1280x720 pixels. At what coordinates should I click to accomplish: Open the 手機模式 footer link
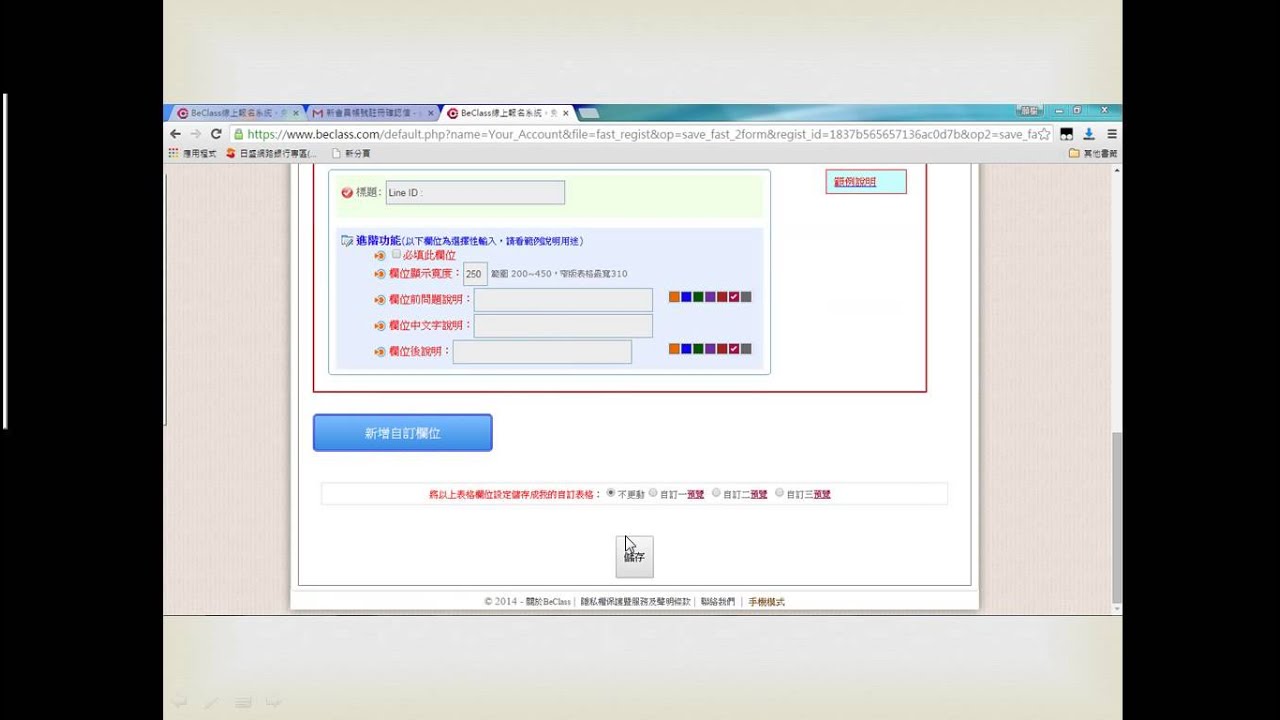[x=766, y=602]
